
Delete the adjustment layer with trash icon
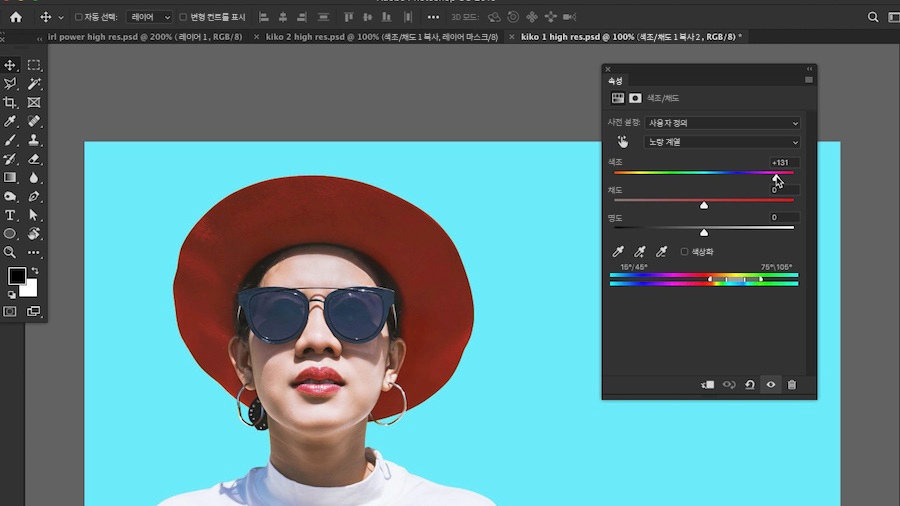[792, 385]
